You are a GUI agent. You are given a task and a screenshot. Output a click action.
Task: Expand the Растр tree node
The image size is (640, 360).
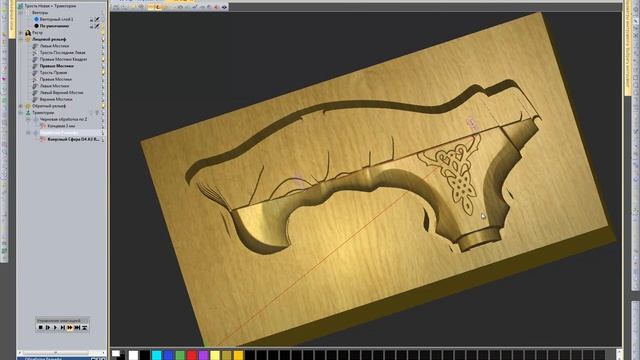tap(21, 33)
